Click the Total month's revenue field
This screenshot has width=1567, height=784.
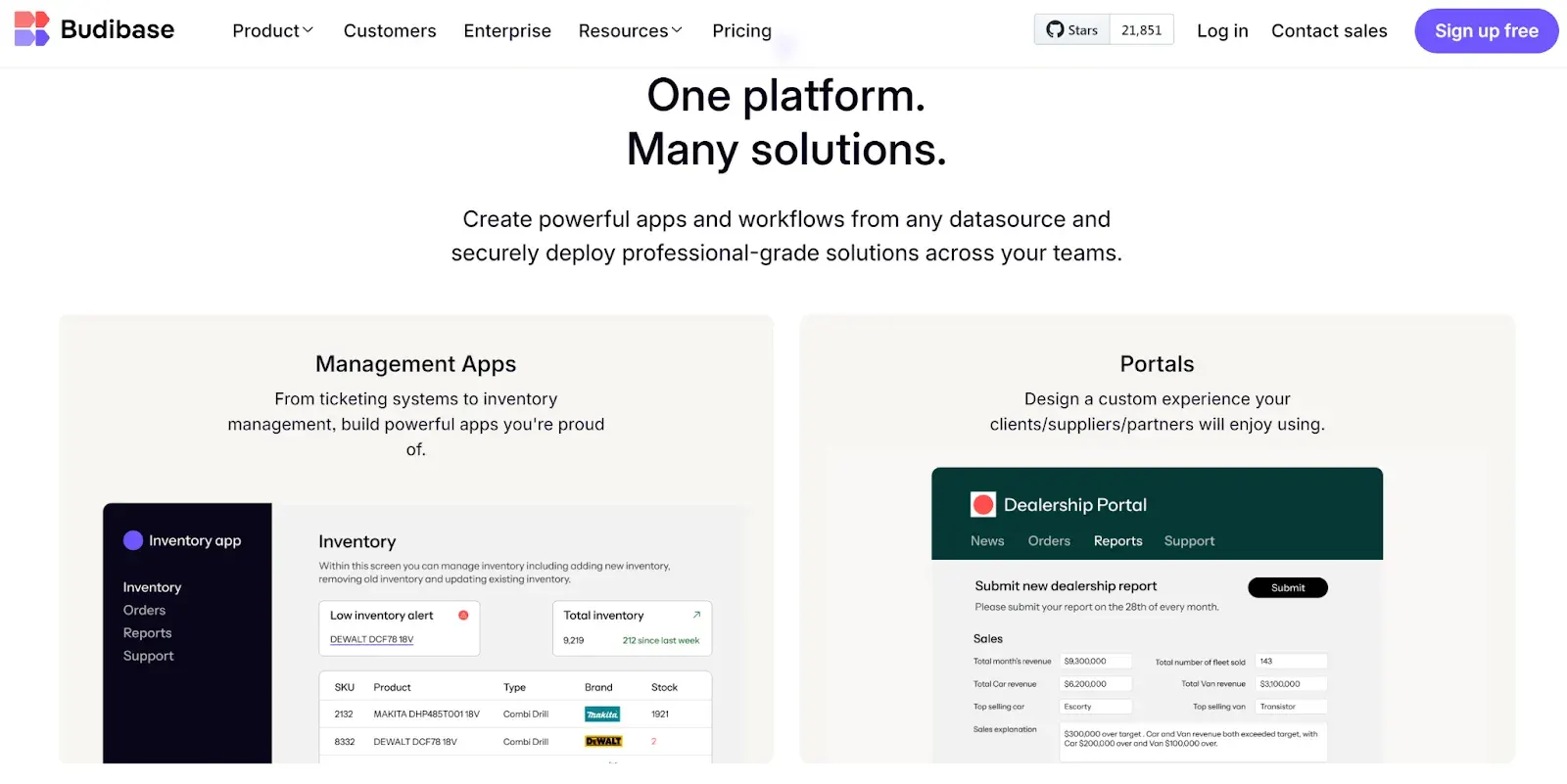click(1096, 662)
